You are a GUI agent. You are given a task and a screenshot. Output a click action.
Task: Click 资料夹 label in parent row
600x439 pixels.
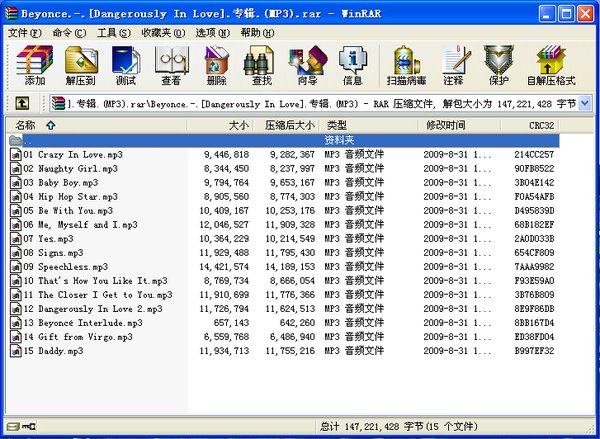[339, 140]
